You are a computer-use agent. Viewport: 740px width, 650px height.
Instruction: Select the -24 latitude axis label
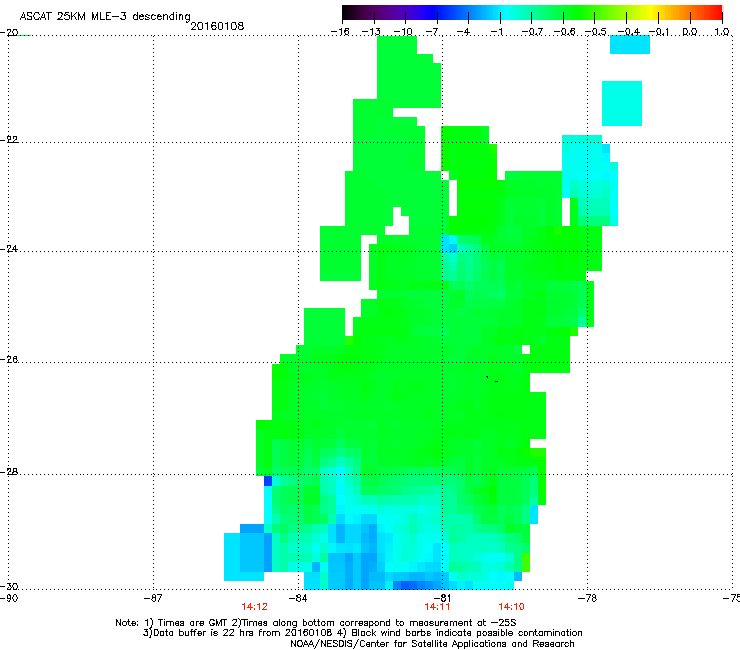(9, 248)
